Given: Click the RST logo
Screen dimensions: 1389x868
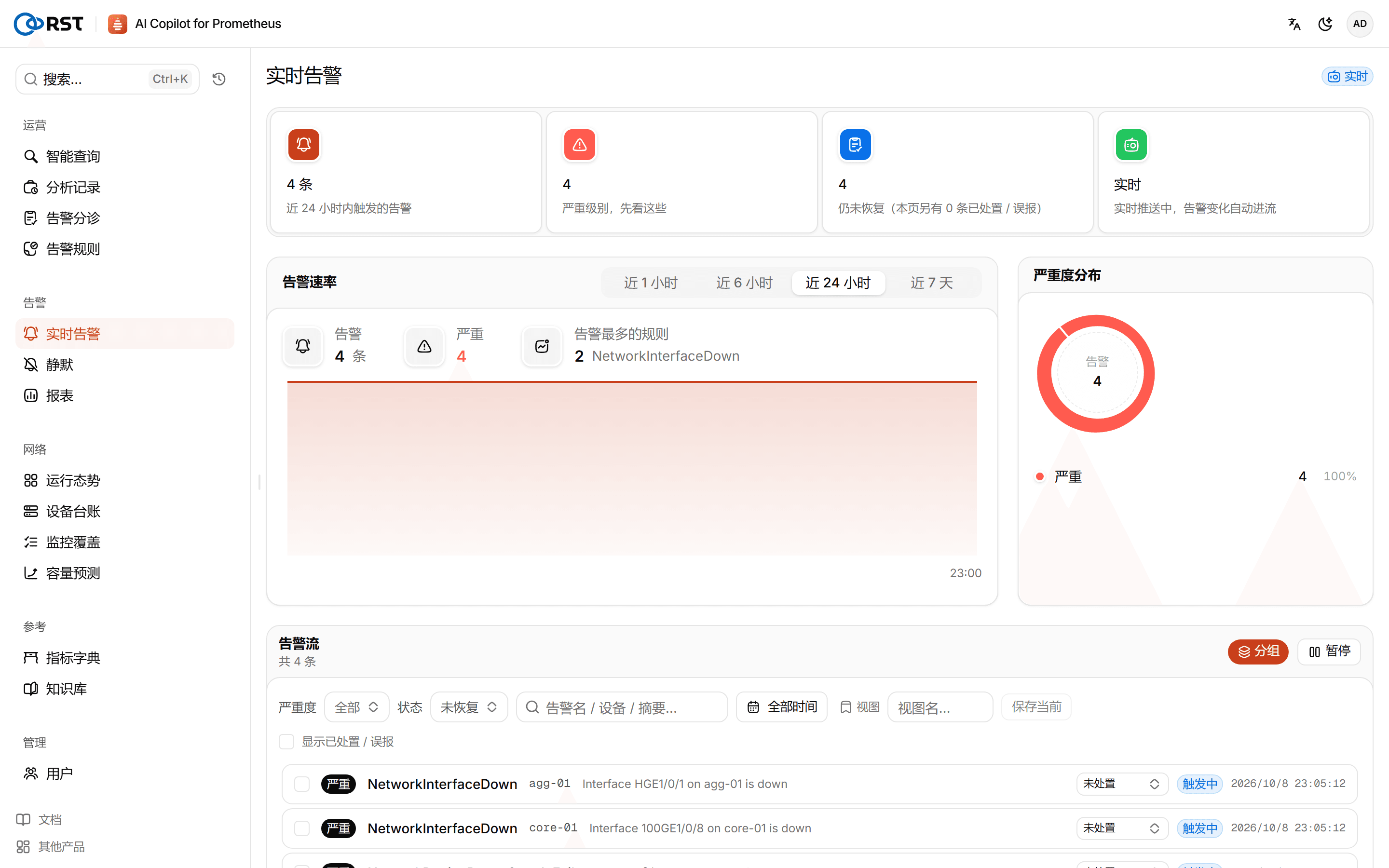Looking at the screenshot, I should point(49,24).
